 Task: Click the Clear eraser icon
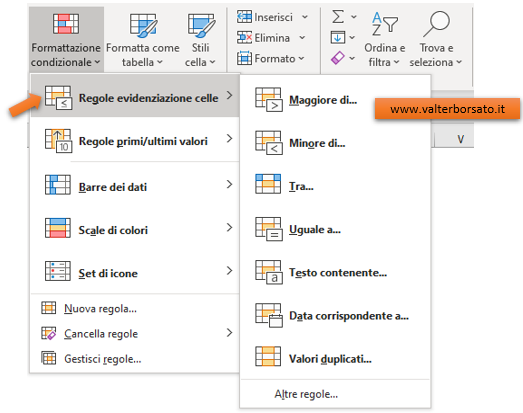[x=338, y=58]
